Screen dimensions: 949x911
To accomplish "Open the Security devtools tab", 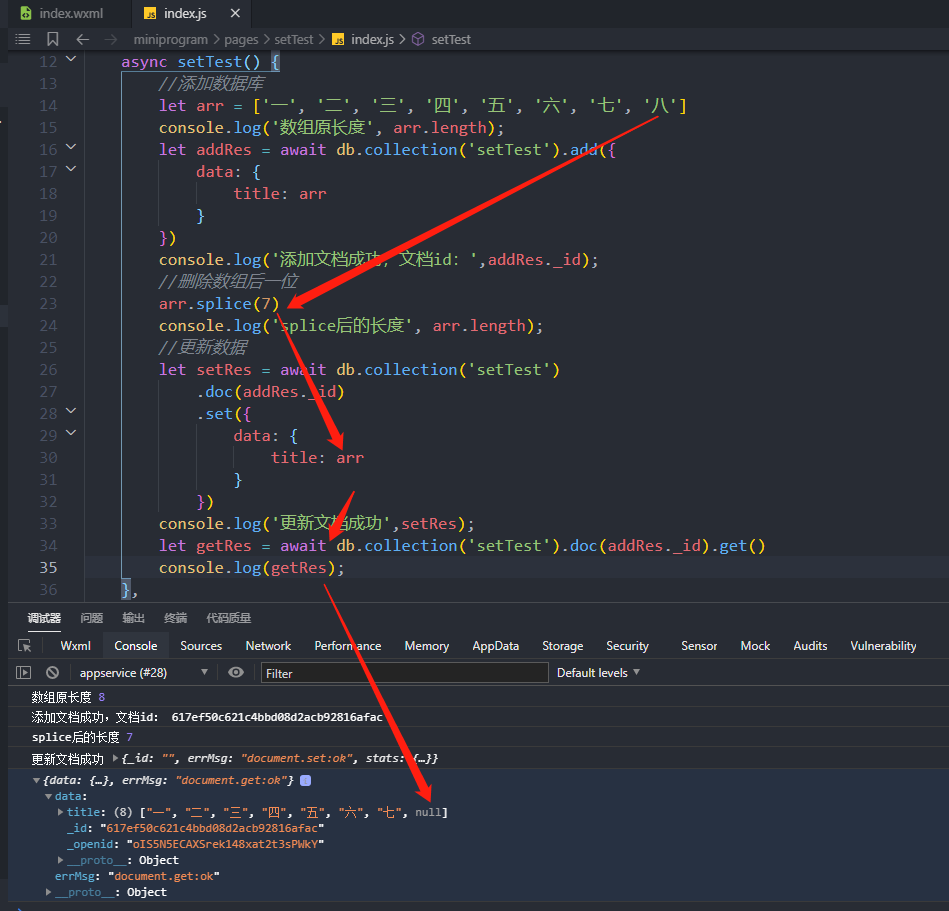I will click(628, 646).
